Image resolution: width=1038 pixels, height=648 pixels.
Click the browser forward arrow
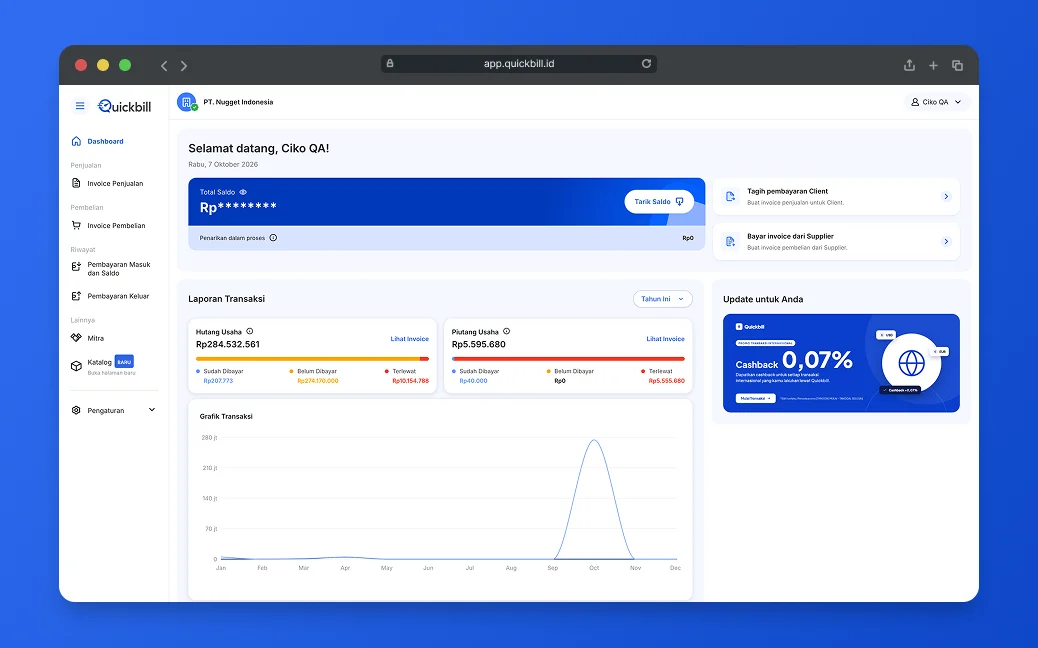(x=184, y=66)
